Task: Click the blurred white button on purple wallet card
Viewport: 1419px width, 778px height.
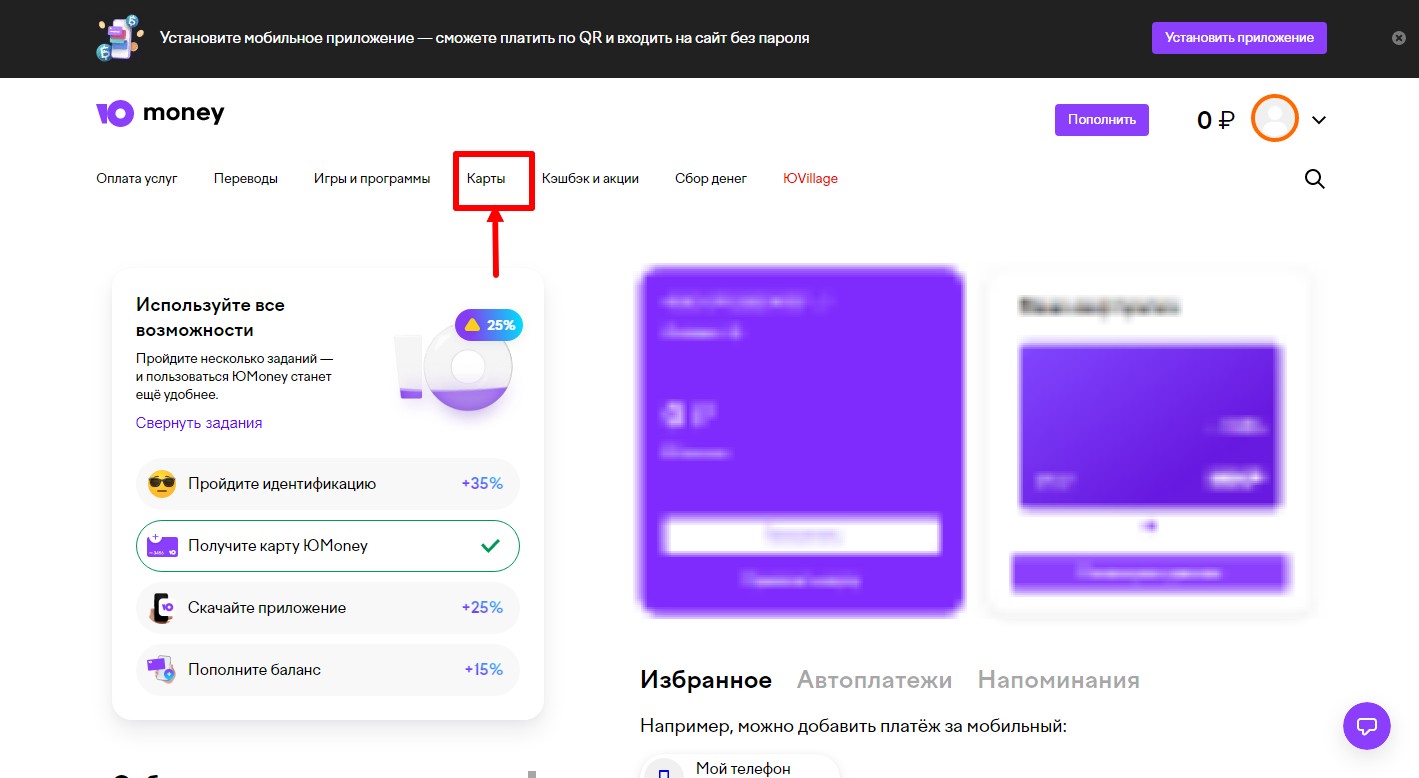Action: point(801,535)
